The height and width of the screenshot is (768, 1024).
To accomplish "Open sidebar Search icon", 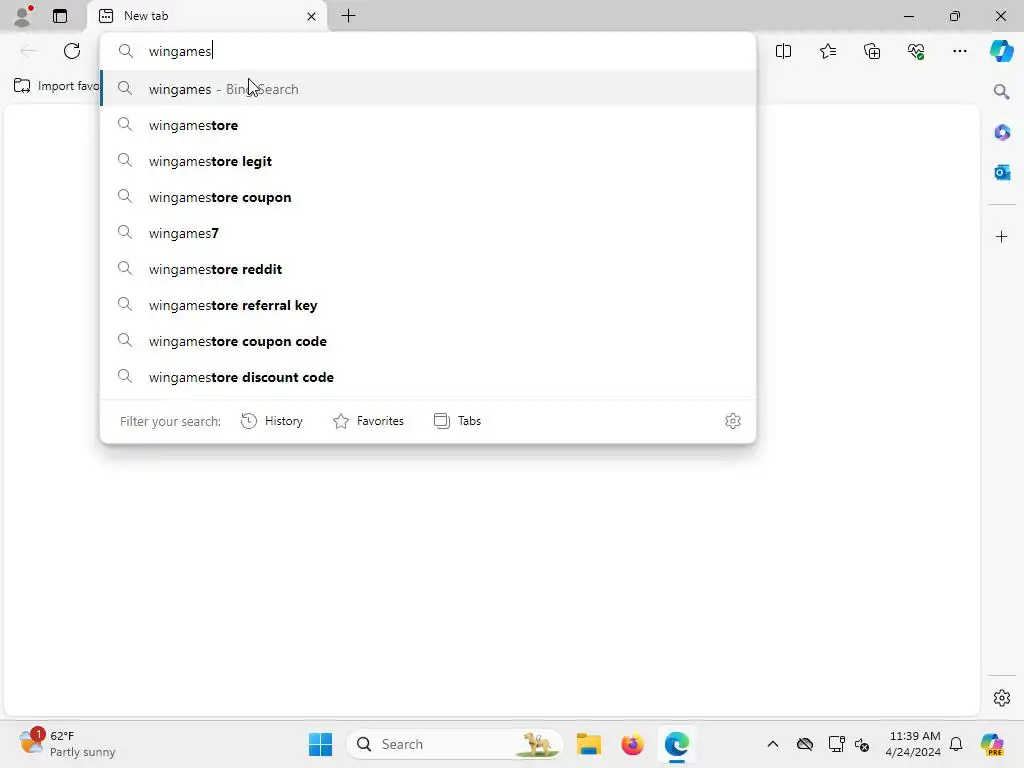I will pos(1001,92).
